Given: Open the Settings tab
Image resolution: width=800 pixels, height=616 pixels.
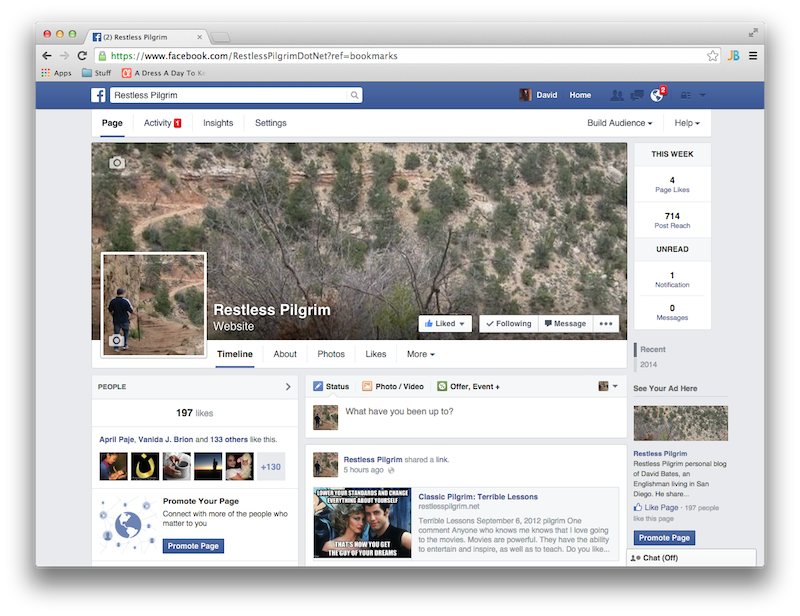Looking at the screenshot, I should [x=271, y=123].
